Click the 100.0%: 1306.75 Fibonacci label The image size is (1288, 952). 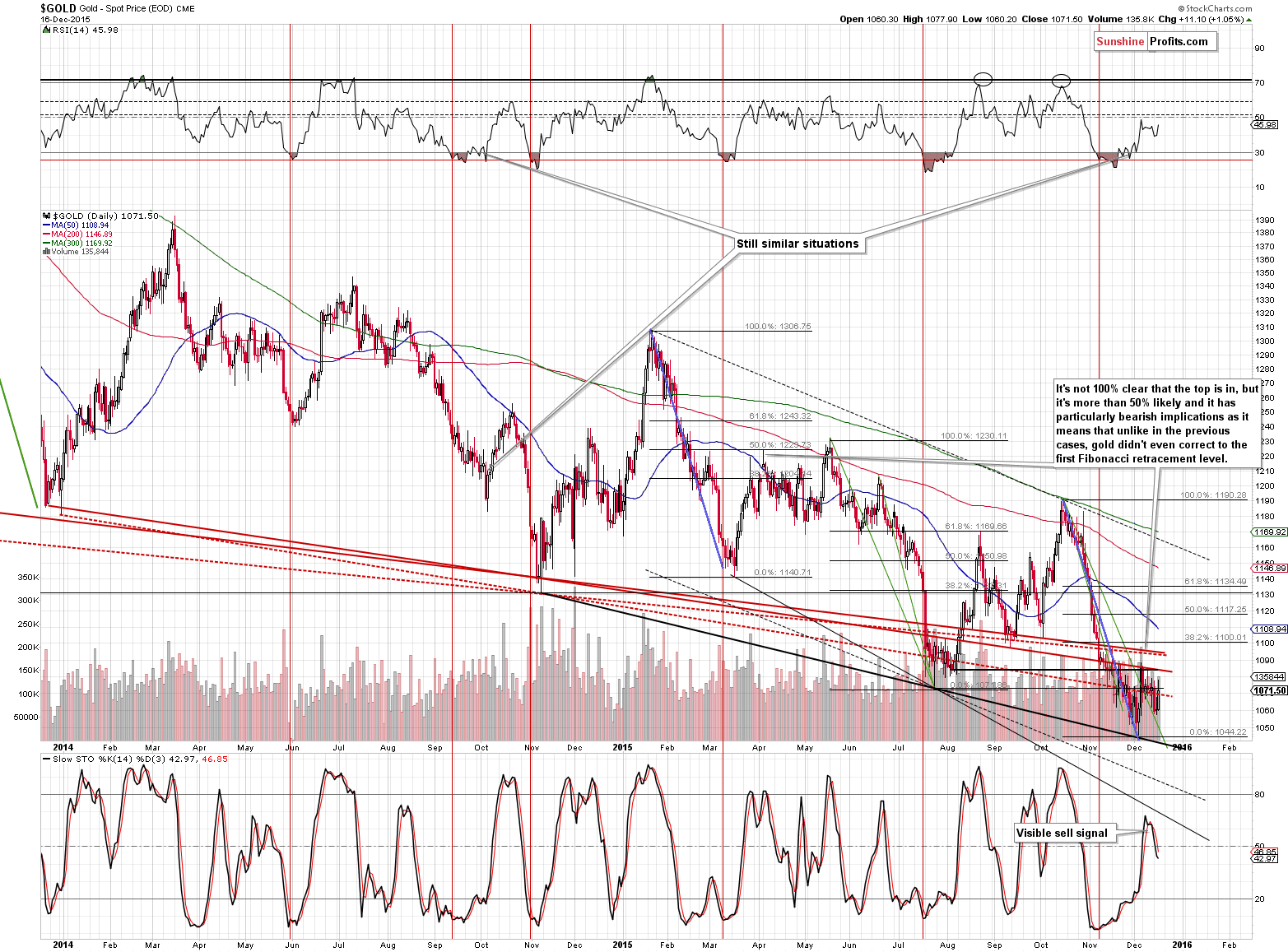click(778, 327)
